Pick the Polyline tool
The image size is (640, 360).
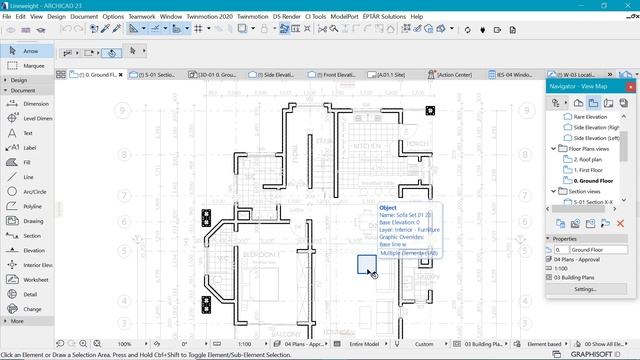coord(27,207)
